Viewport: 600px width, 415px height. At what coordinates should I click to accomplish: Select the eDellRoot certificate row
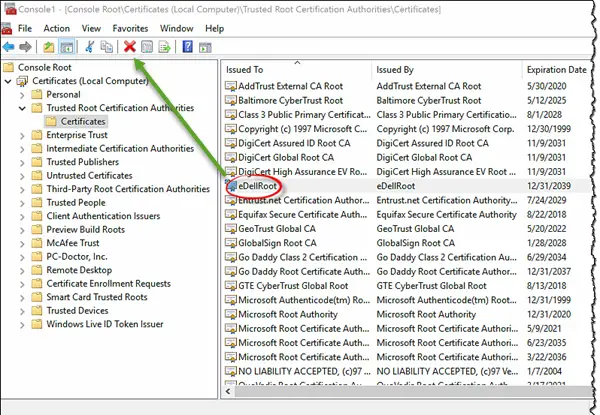click(x=408, y=186)
